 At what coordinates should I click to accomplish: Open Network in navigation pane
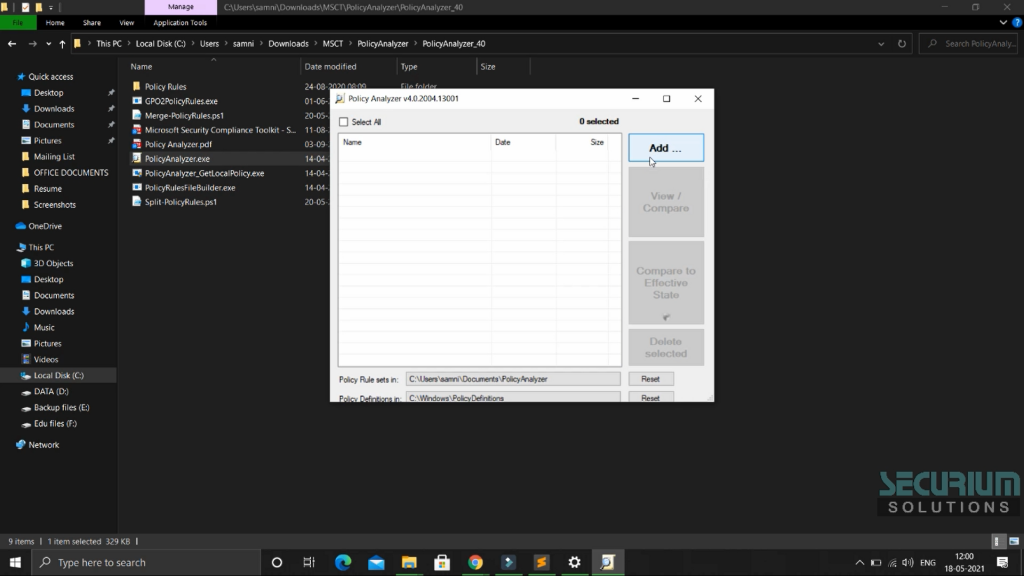(x=43, y=445)
